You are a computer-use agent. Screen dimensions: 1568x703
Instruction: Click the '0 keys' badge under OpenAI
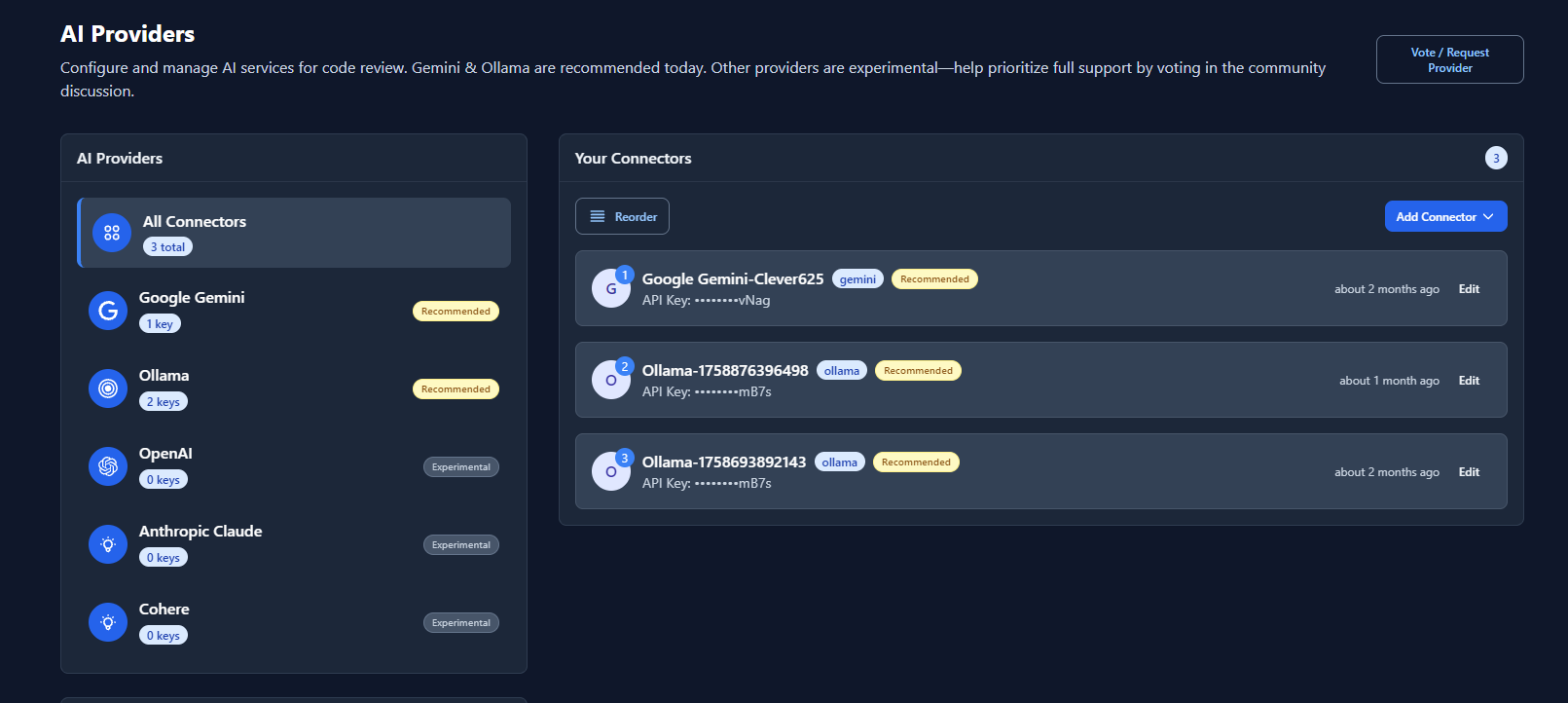164,480
